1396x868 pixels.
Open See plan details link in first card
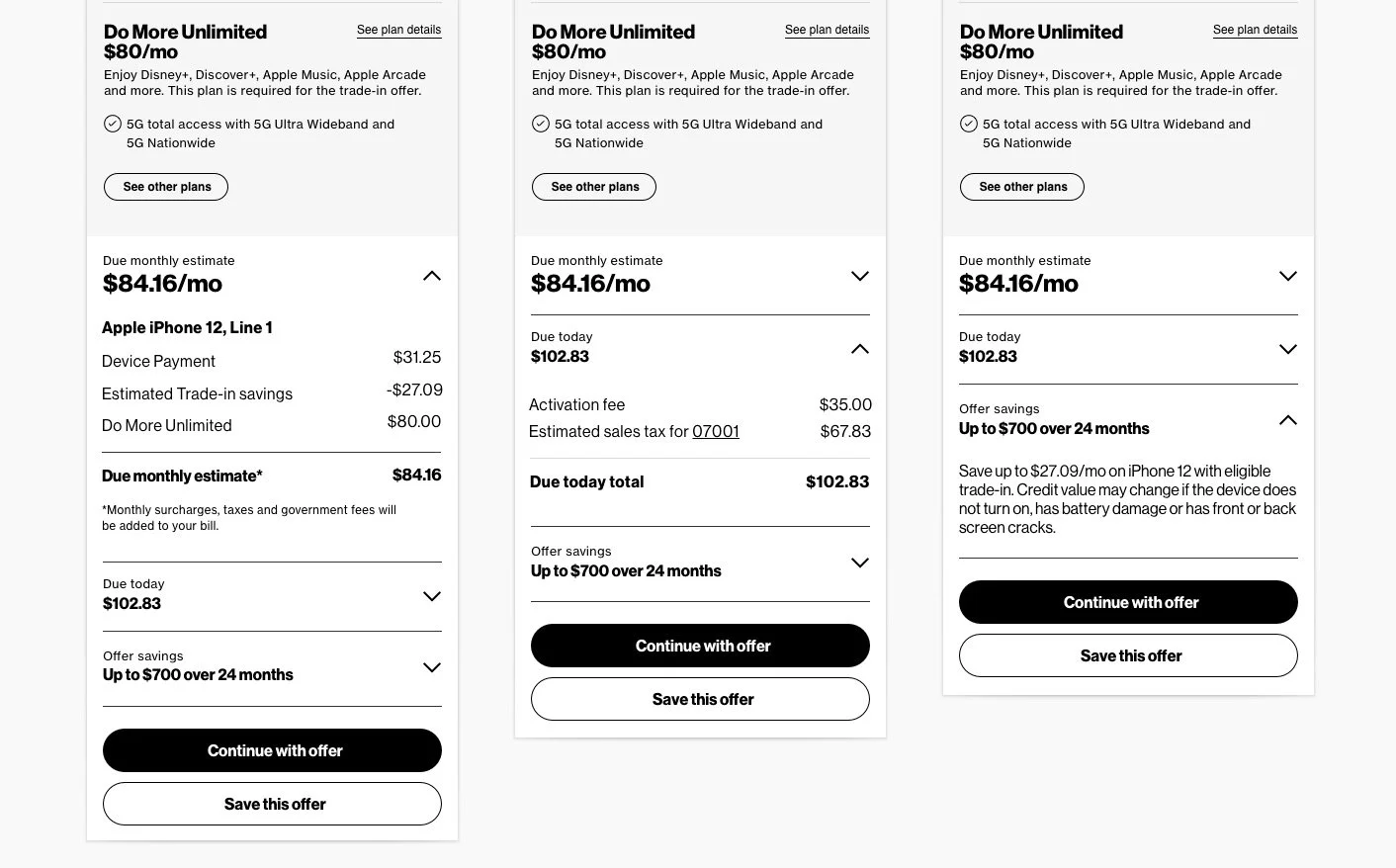pyautogui.click(x=398, y=30)
